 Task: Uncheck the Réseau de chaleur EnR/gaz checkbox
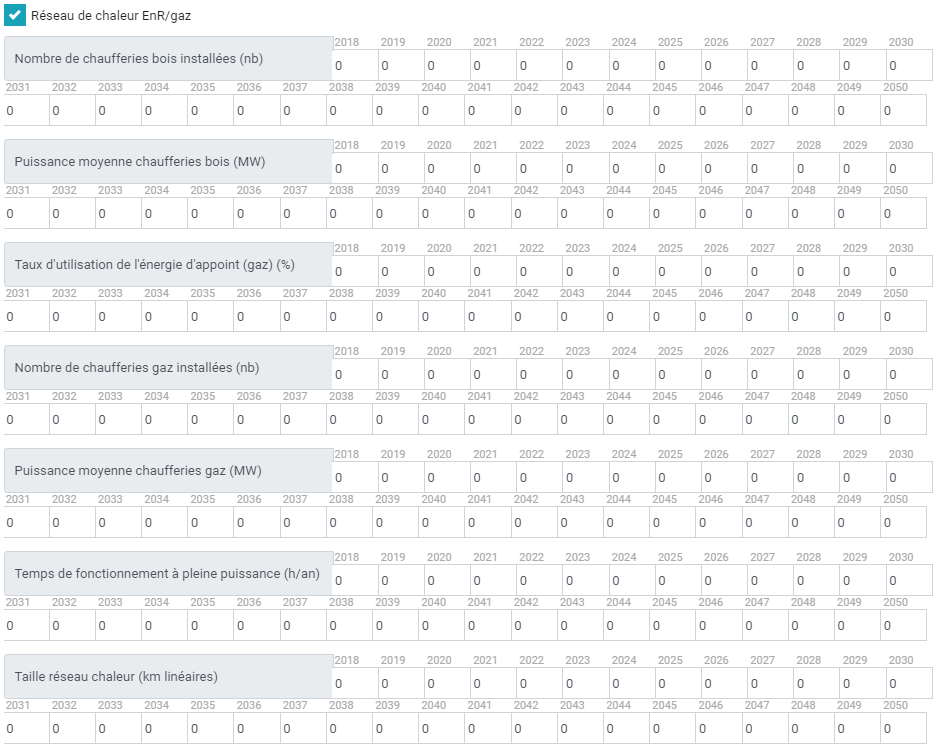click(14, 15)
